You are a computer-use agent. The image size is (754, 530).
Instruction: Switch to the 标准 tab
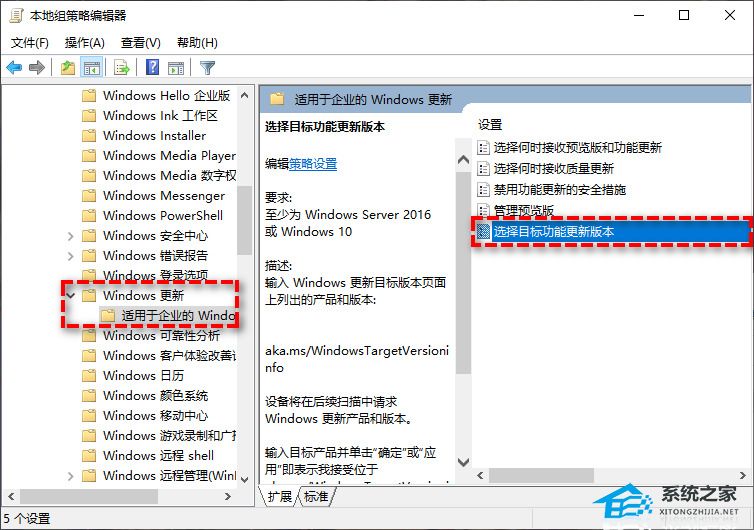pos(316,496)
